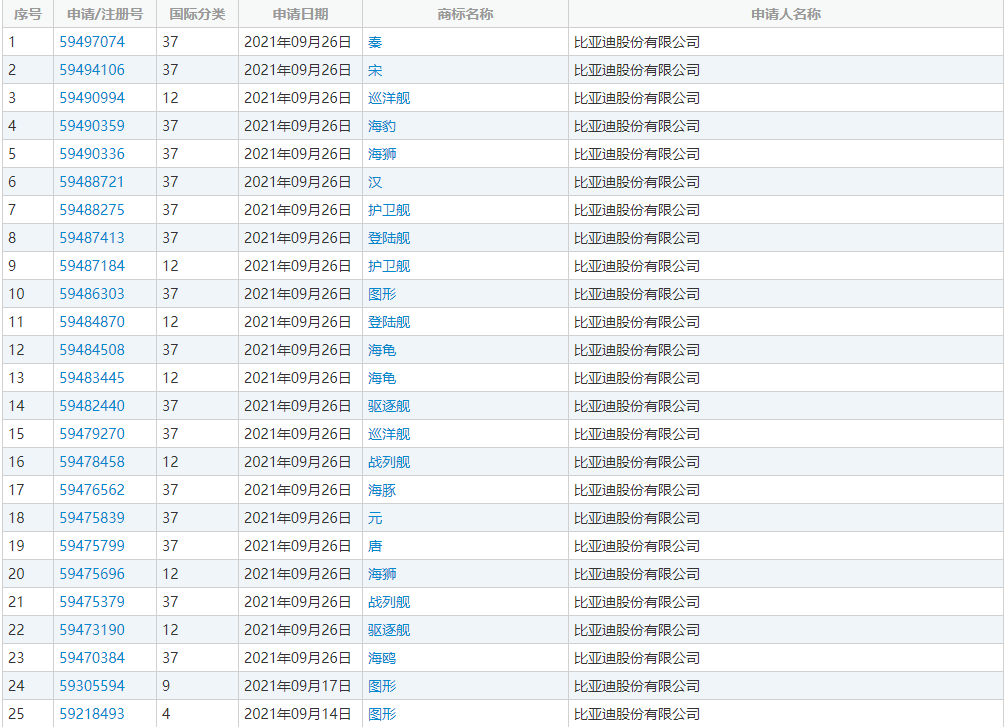Click the 国际分类 column header
Viewport: 1005px width, 727px height.
(x=197, y=14)
